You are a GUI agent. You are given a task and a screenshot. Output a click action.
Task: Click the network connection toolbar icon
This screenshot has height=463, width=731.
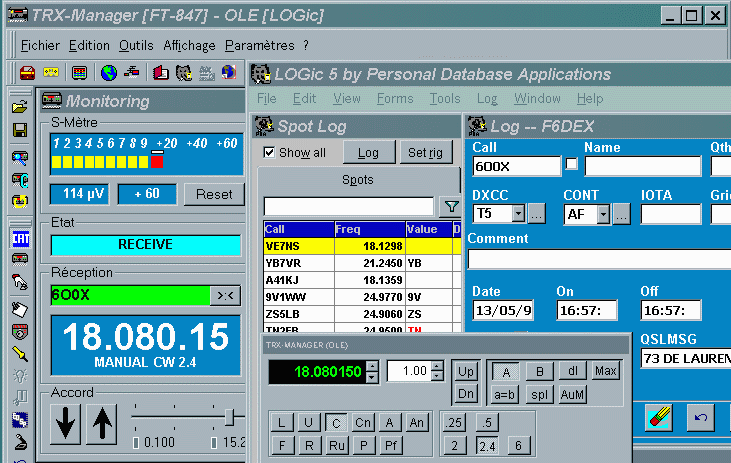132,72
